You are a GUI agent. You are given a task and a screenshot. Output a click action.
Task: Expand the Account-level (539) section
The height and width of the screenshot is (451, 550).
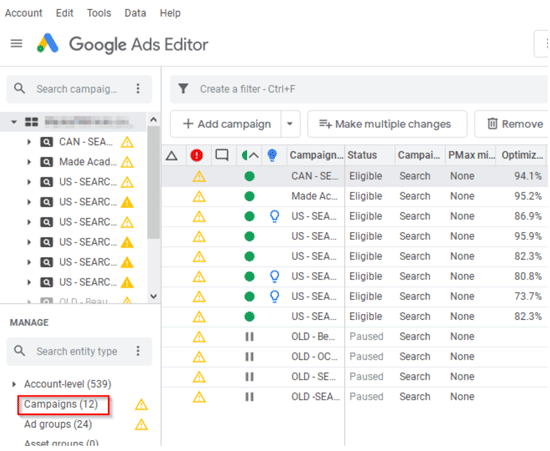tap(14, 384)
